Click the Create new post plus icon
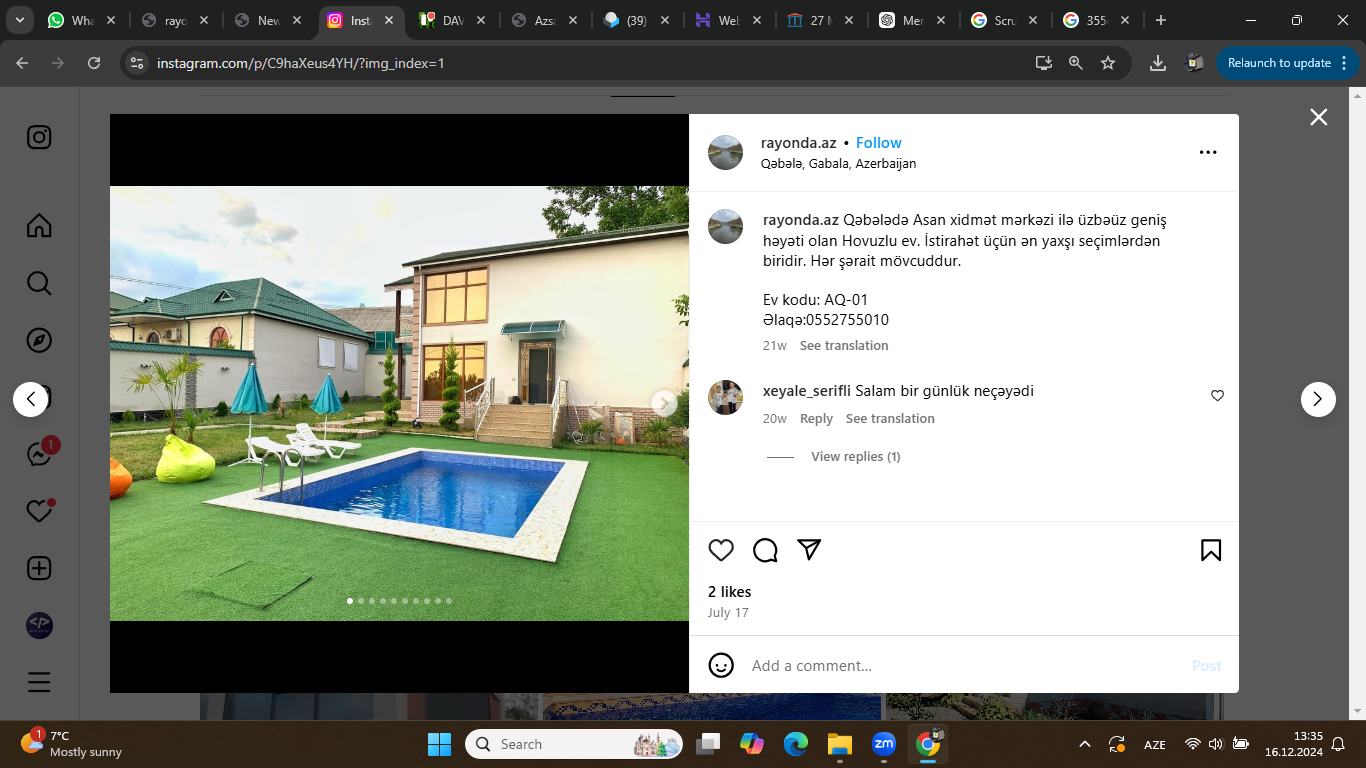1366x768 pixels. (x=39, y=569)
